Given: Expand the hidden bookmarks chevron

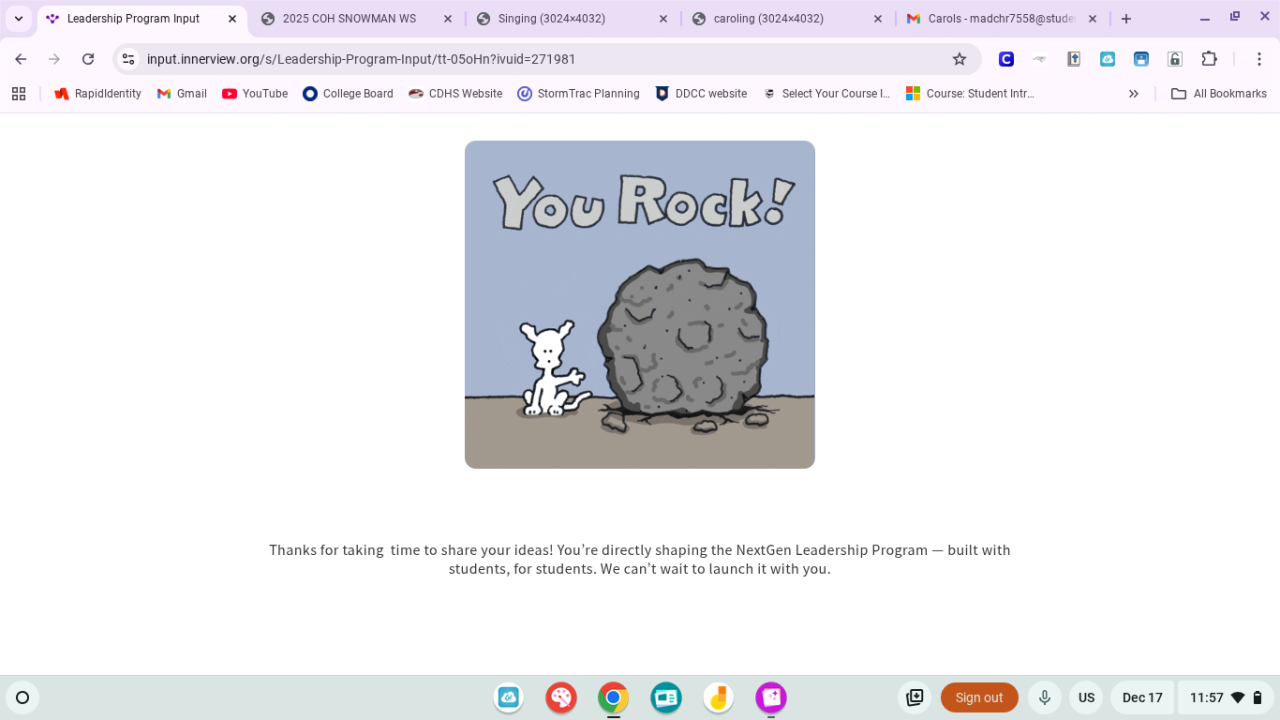Looking at the screenshot, I should (x=1134, y=93).
